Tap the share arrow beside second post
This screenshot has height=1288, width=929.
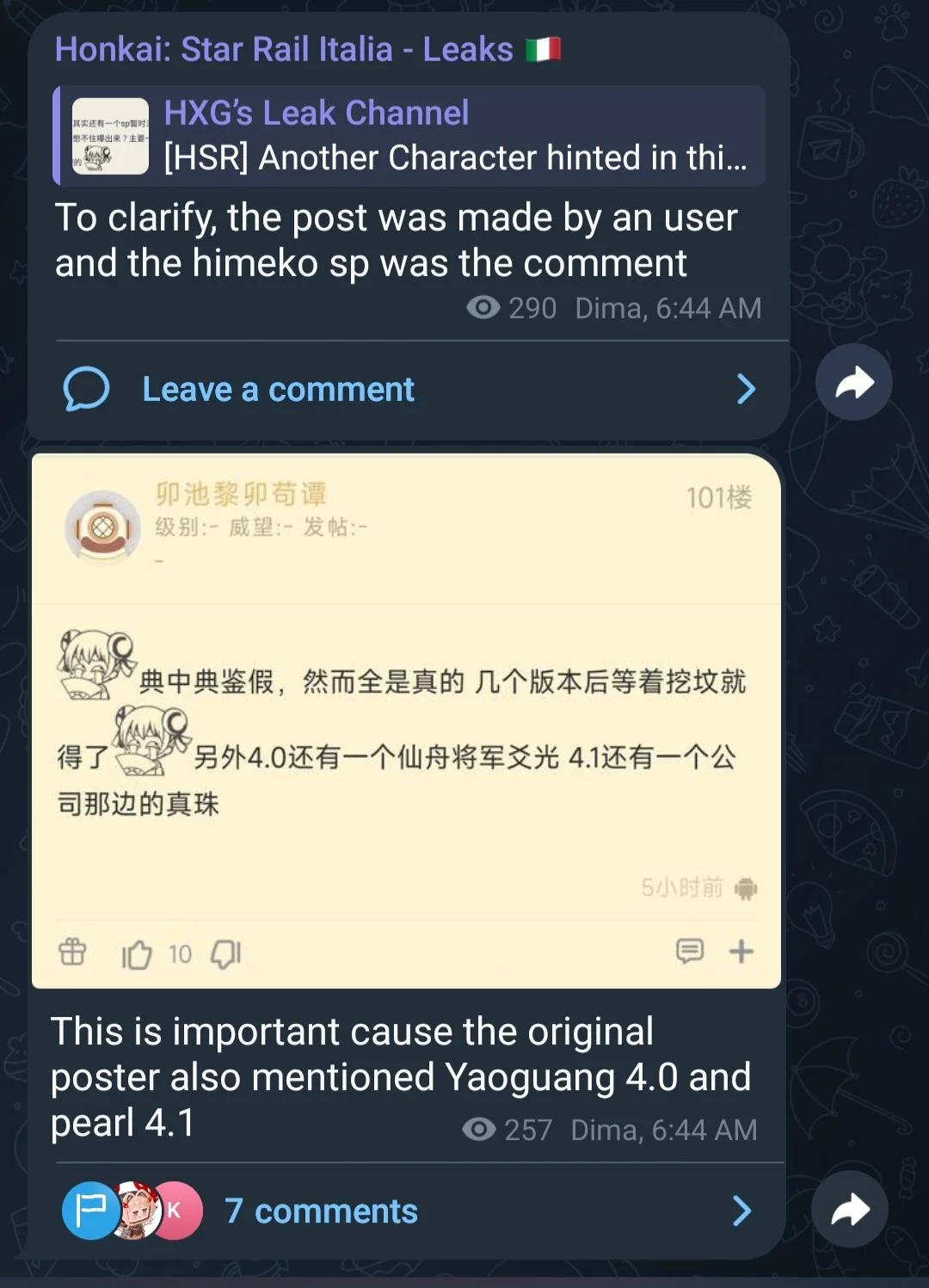[850, 1210]
